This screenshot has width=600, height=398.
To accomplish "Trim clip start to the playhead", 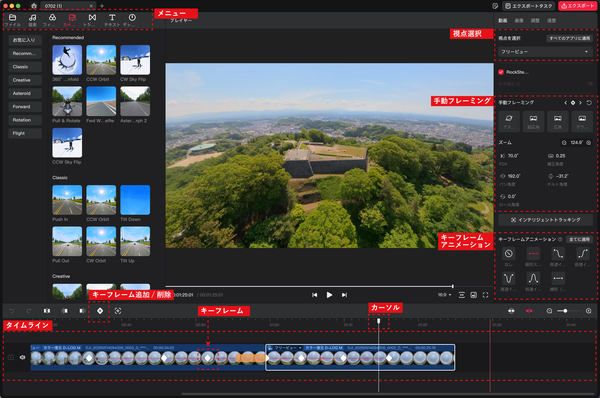I will (65, 311).
